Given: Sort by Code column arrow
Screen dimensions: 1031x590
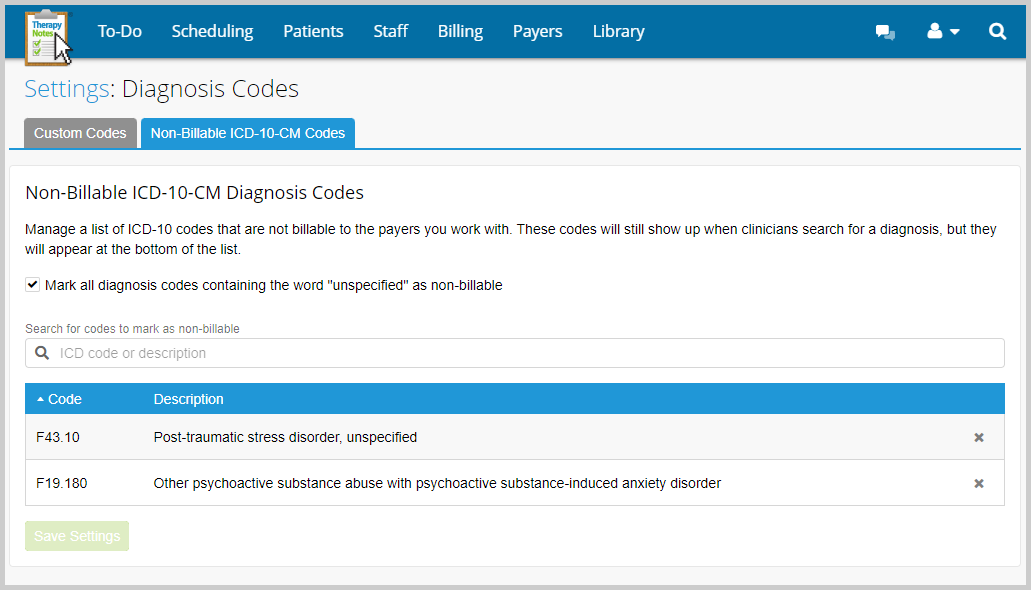Looking at the screenshot, I should coord(41,399).
